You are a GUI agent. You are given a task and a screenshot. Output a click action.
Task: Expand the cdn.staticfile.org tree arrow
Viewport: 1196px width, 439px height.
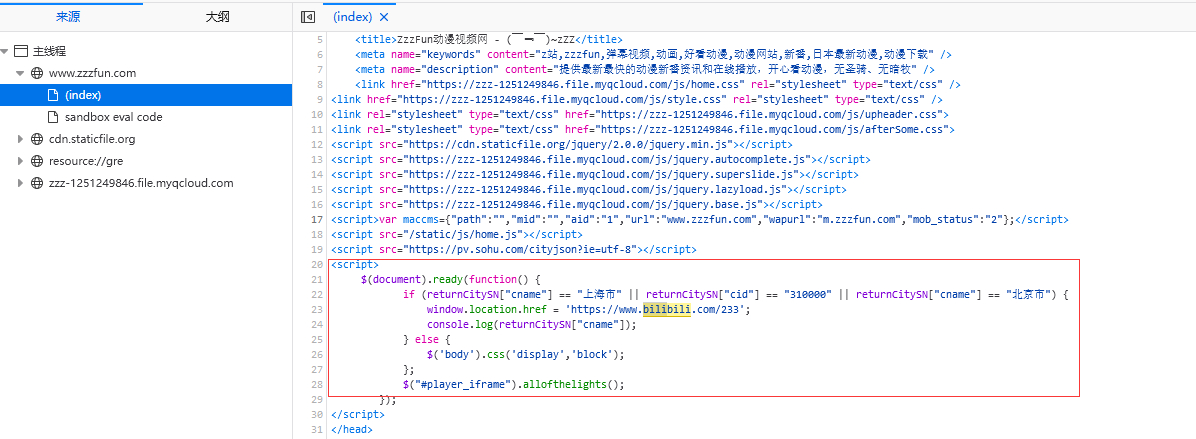point(21,139)
